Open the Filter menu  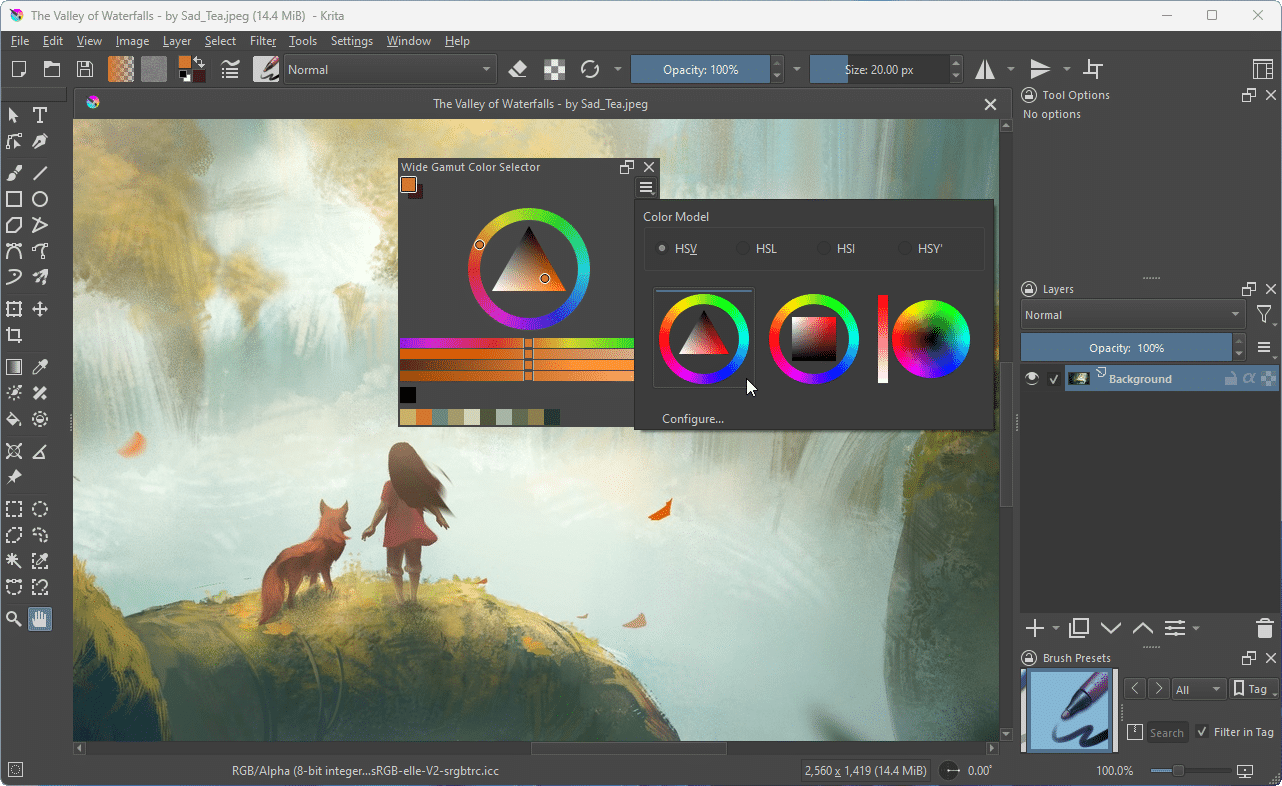pyautogui.click(x=262, y=41)
